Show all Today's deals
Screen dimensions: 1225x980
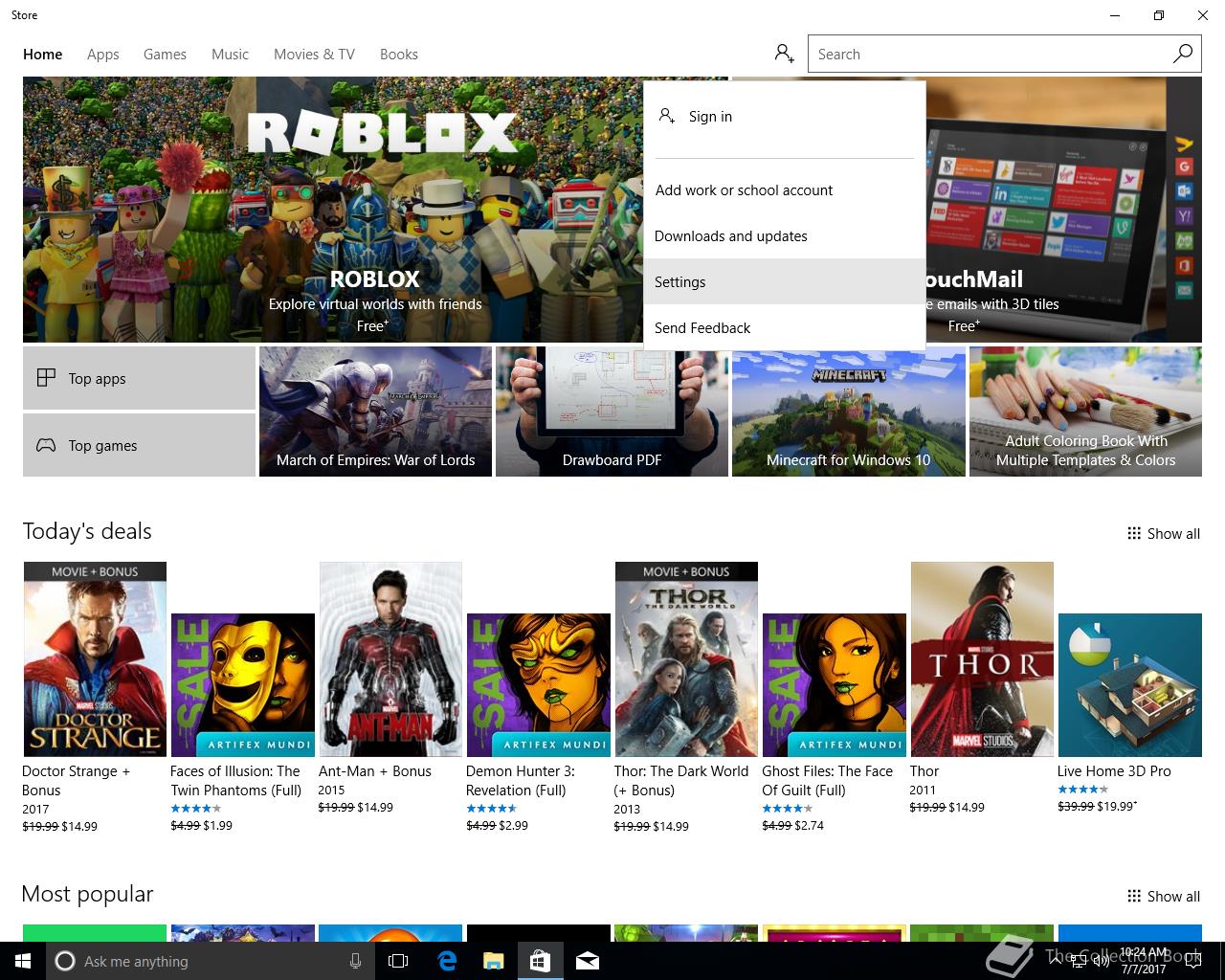1164,533
